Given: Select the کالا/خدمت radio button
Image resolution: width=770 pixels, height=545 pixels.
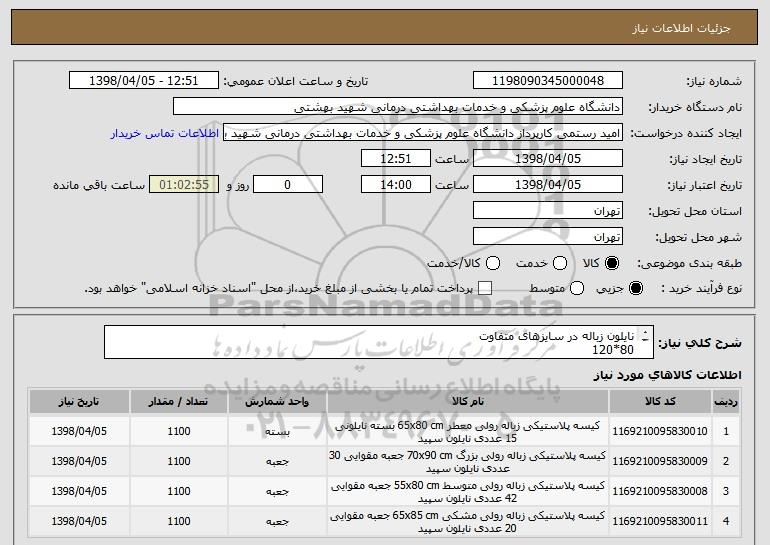Looking at the screenshot, I should point(493,264).
